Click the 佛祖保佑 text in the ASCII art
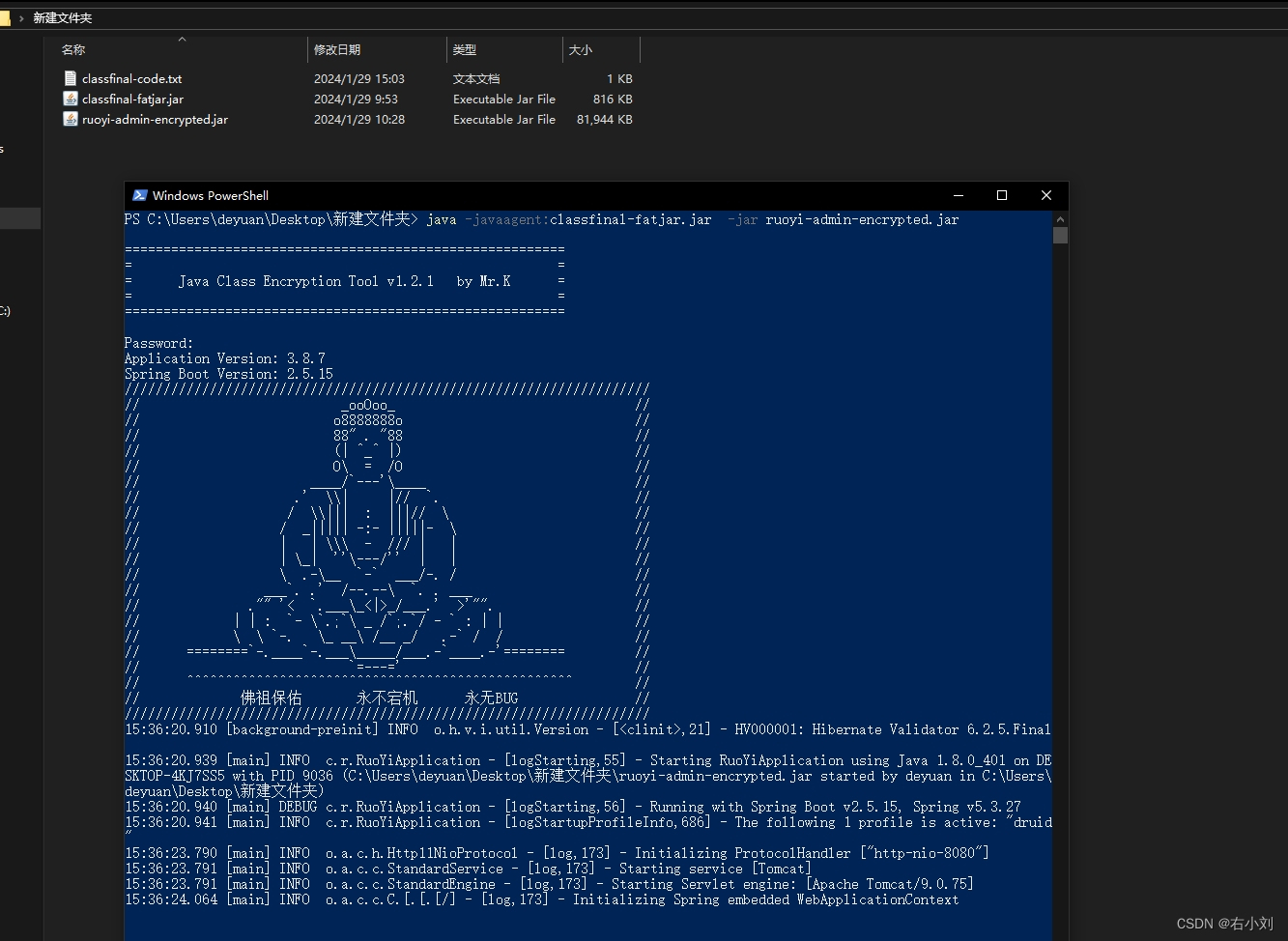The height and width of the screenshot is (941, 1288). point(271,698)
